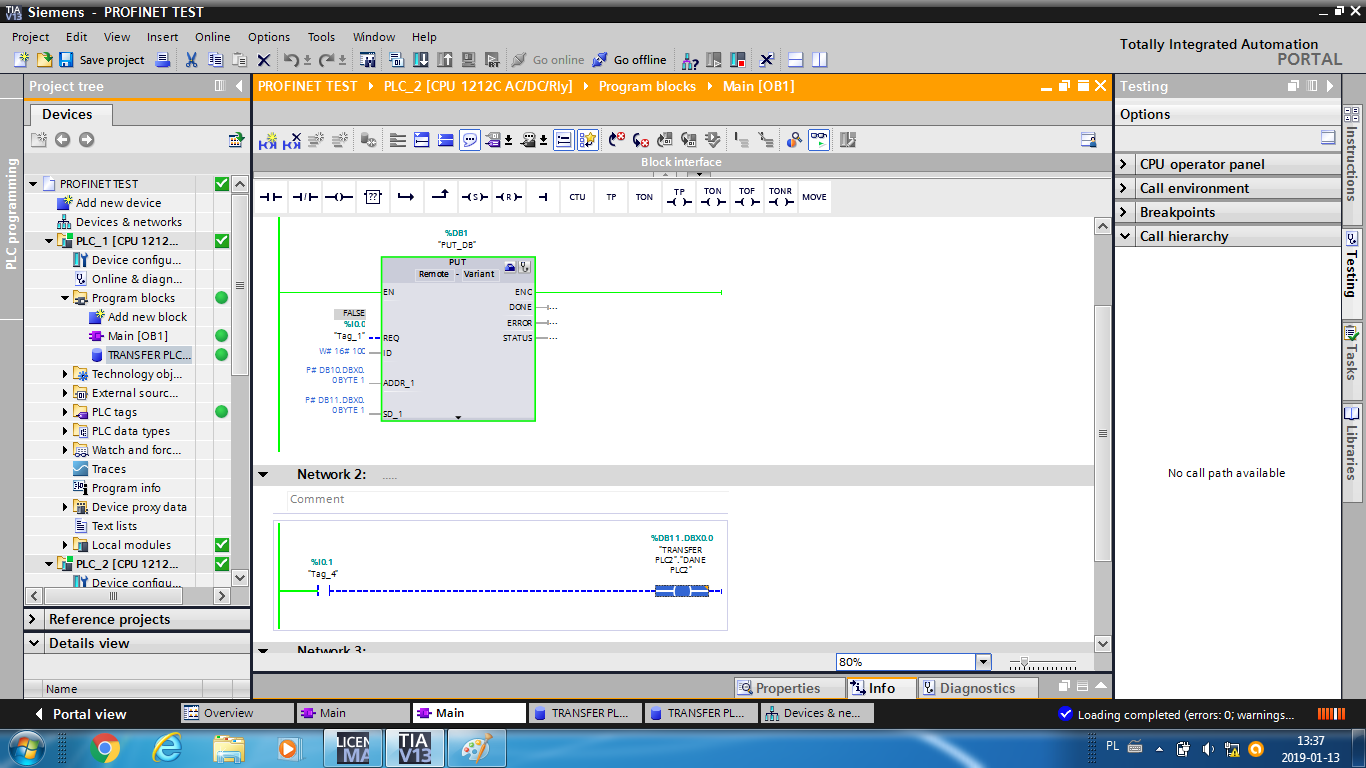Toggle network comments display button

coord(564,140)
